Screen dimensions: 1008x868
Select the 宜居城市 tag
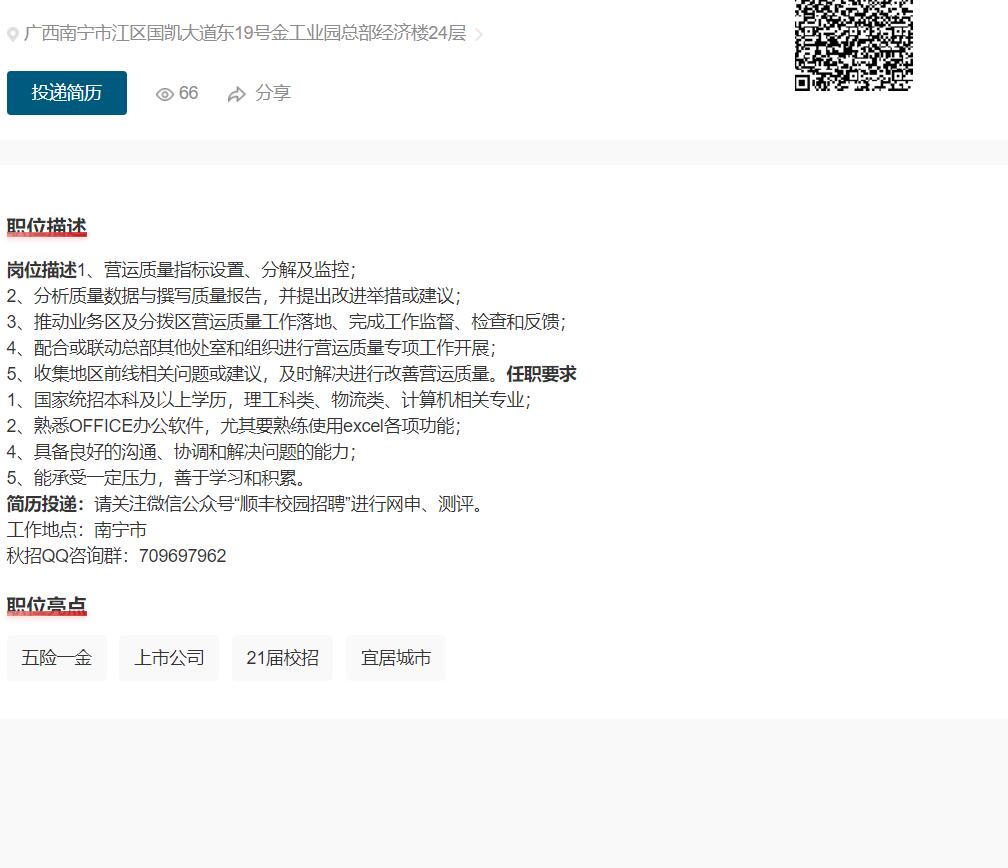(396, 658)
